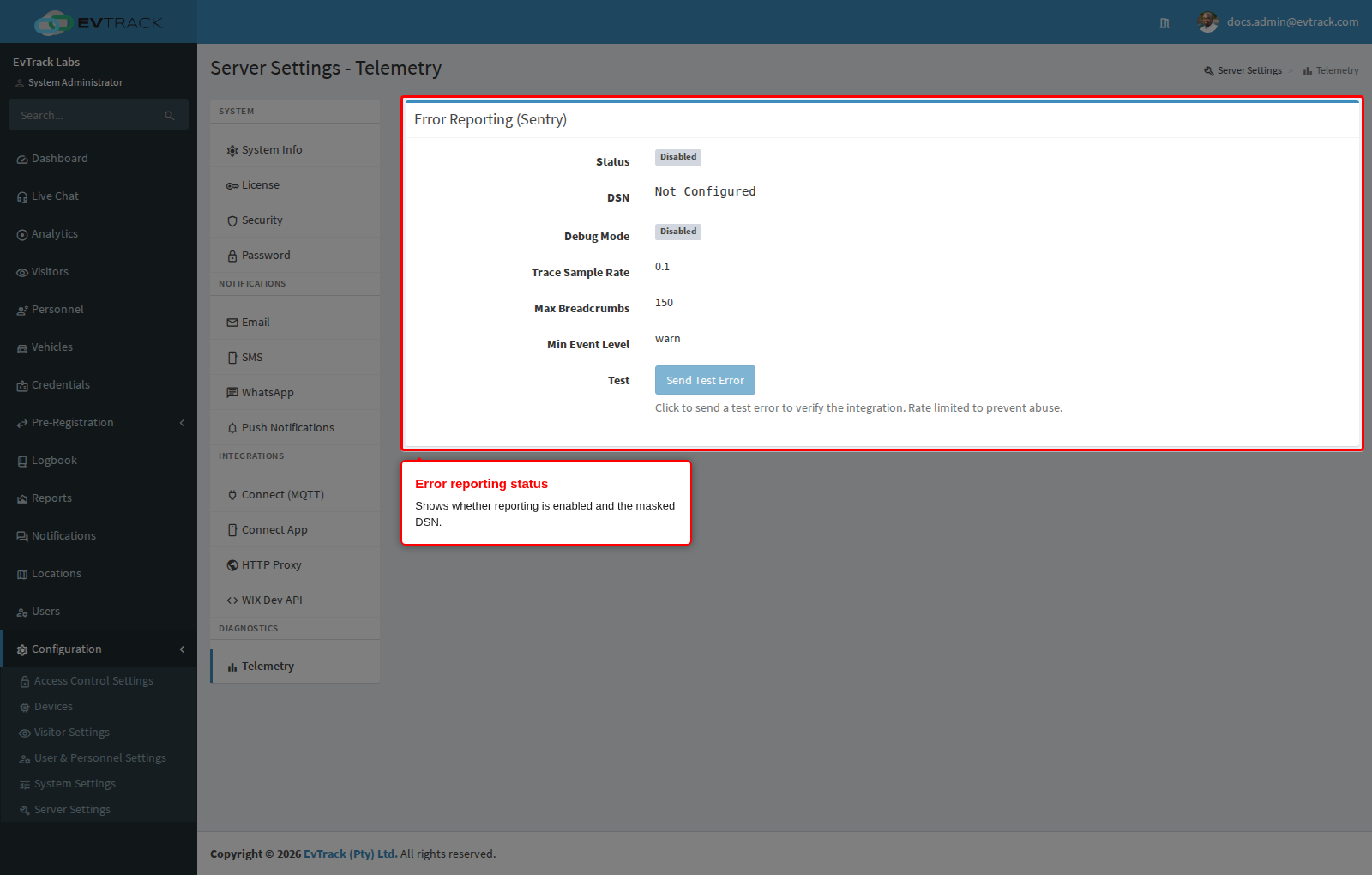This screenshot has height=875, width=1372.
Task: Open Email notification settings tab
Action: tap(295, 323)
